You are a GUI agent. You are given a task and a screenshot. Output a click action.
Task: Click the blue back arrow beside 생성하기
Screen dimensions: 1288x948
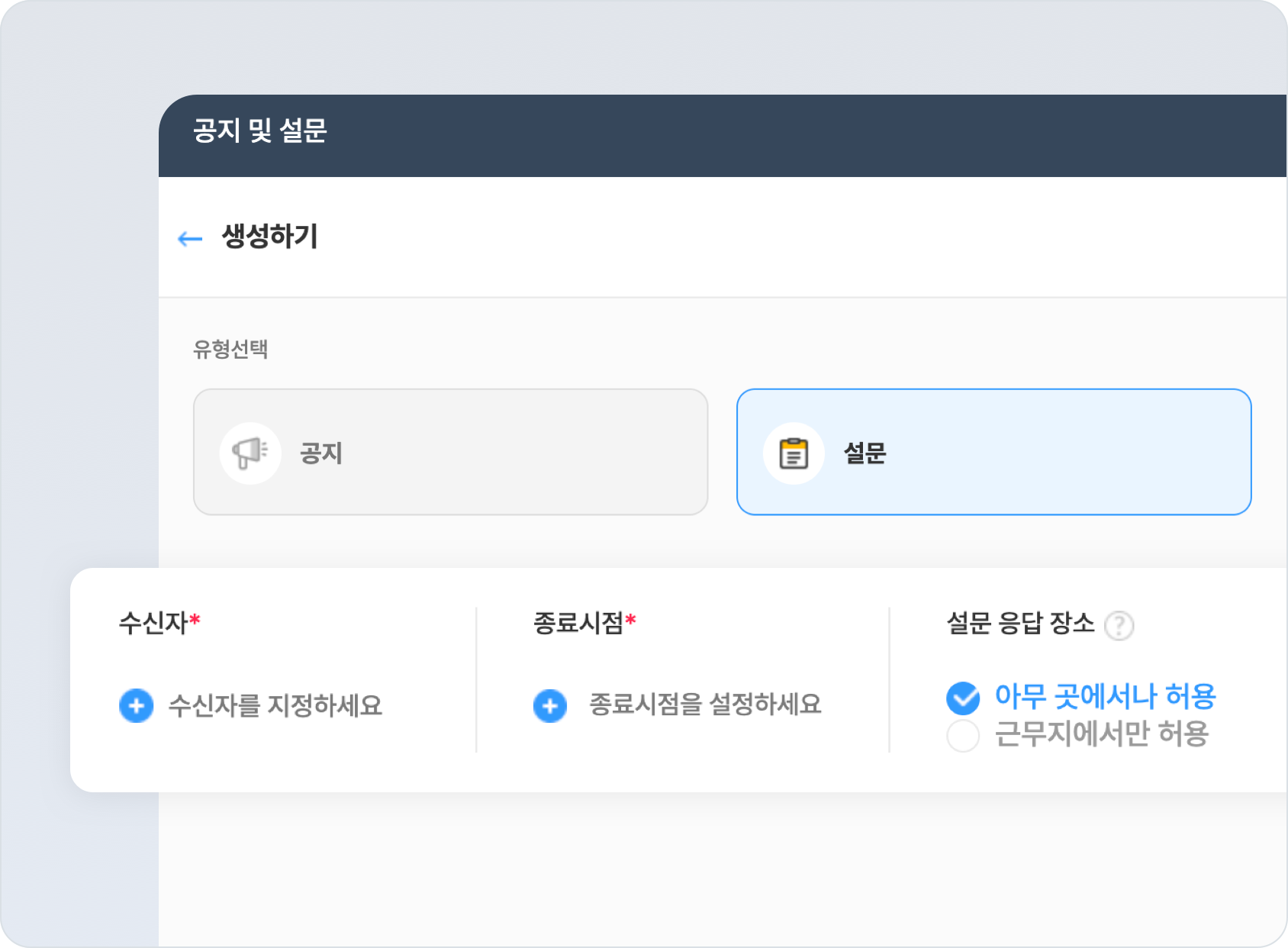click(x=190, y=239)
